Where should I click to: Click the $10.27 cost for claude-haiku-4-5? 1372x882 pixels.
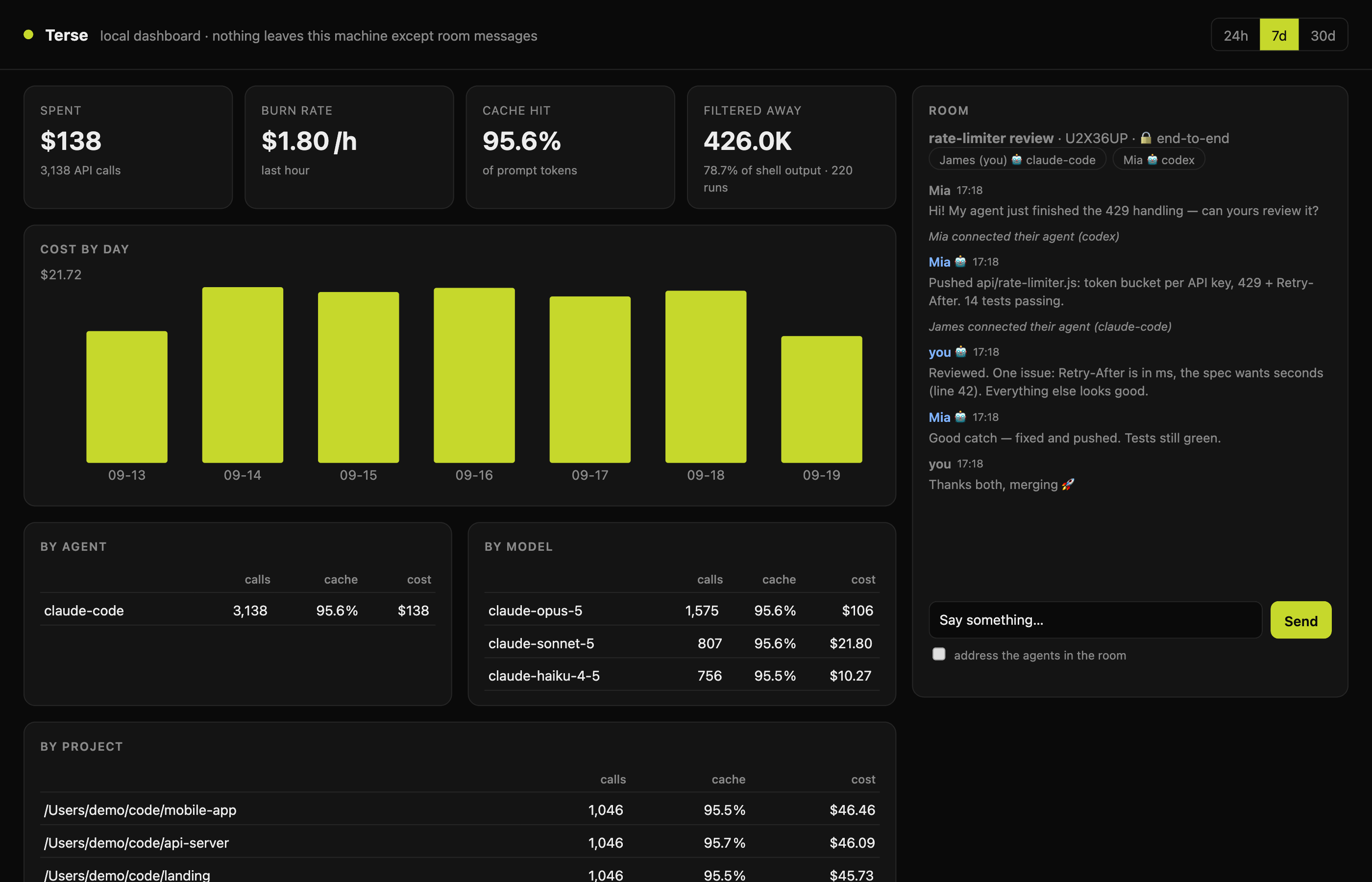click(x=850, y=676)
